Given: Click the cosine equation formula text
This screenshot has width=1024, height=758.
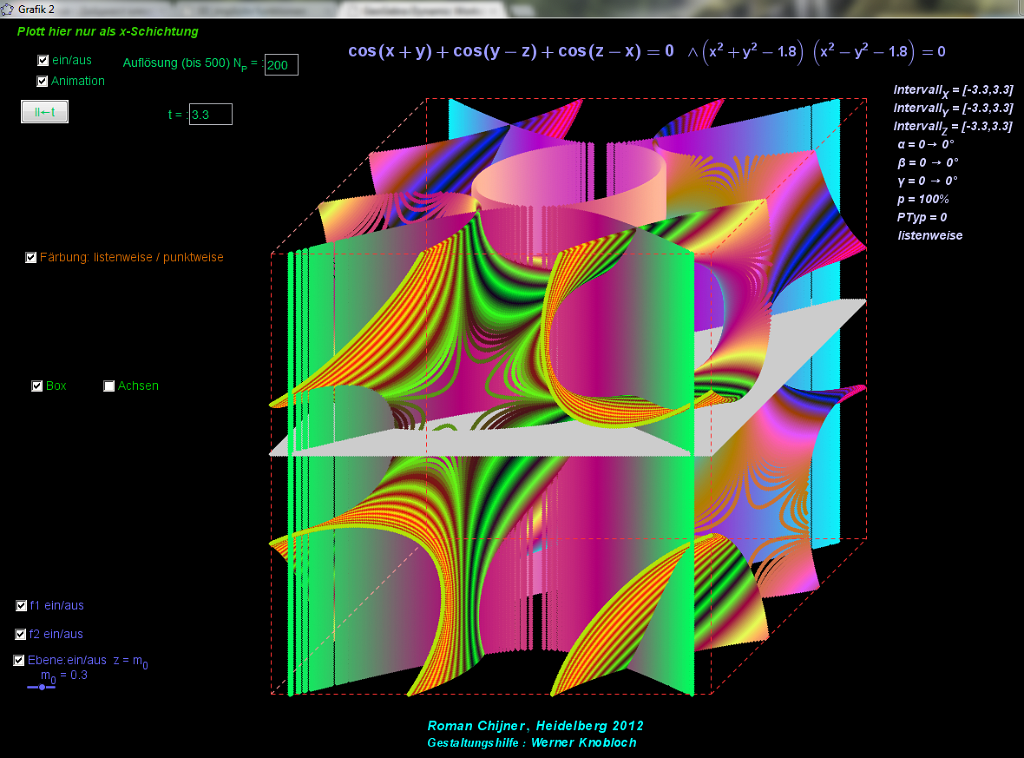Looking at the screenshot, I should [x=510, y=52].
